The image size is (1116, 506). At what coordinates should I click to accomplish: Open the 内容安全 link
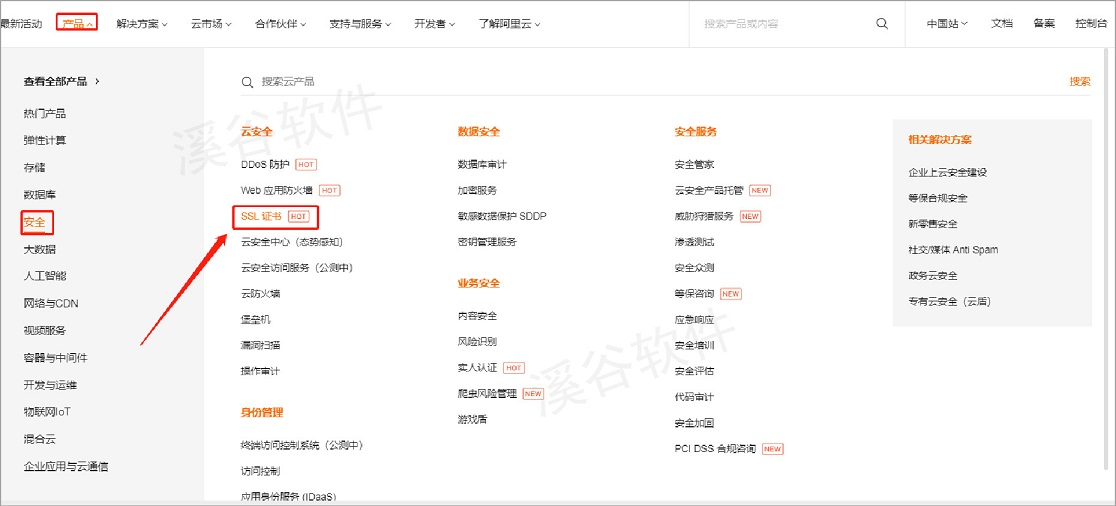tap(477, 316)
